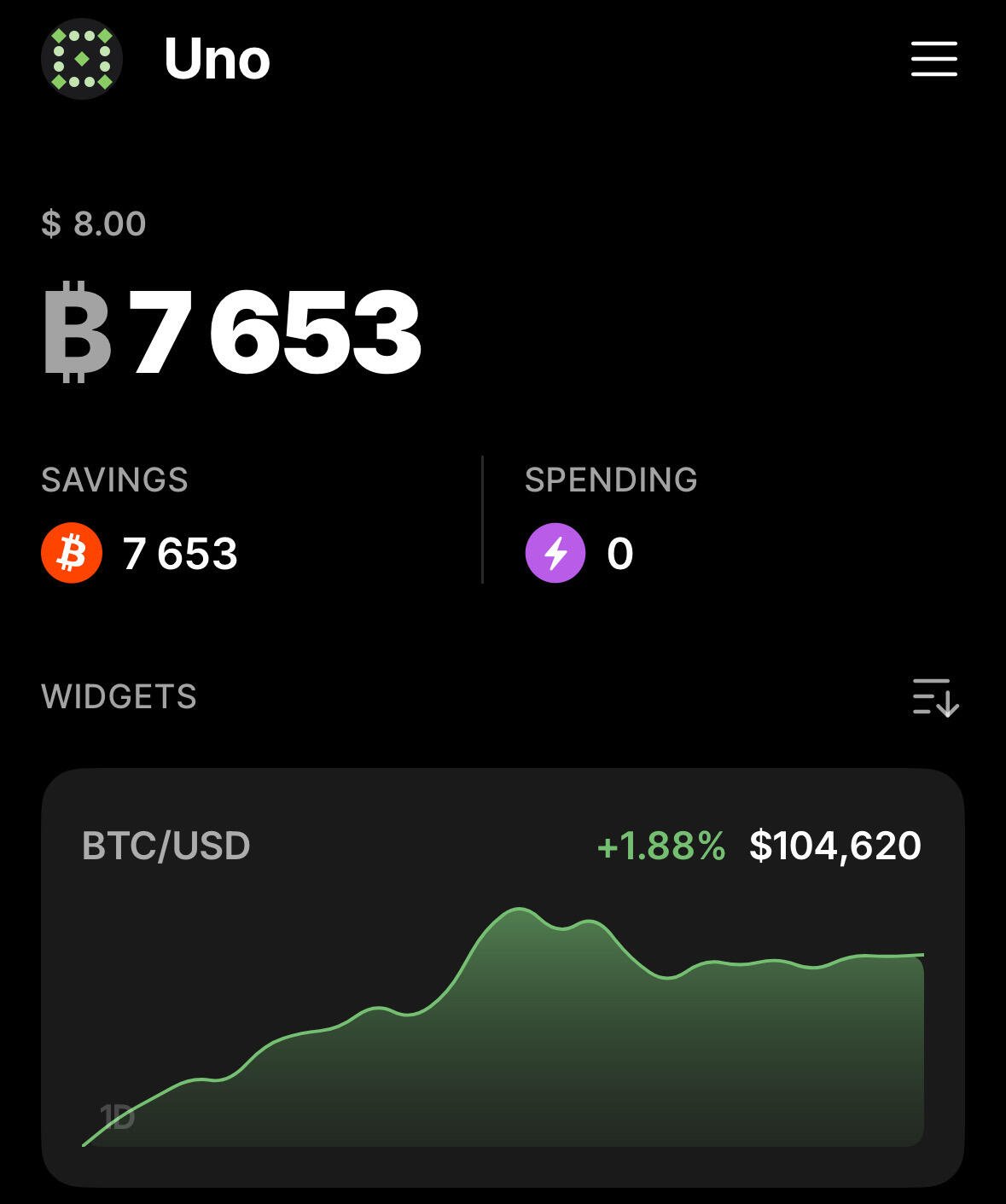Tap the $104,620 price value
Screen dimensions: 1006x1204
835,846
